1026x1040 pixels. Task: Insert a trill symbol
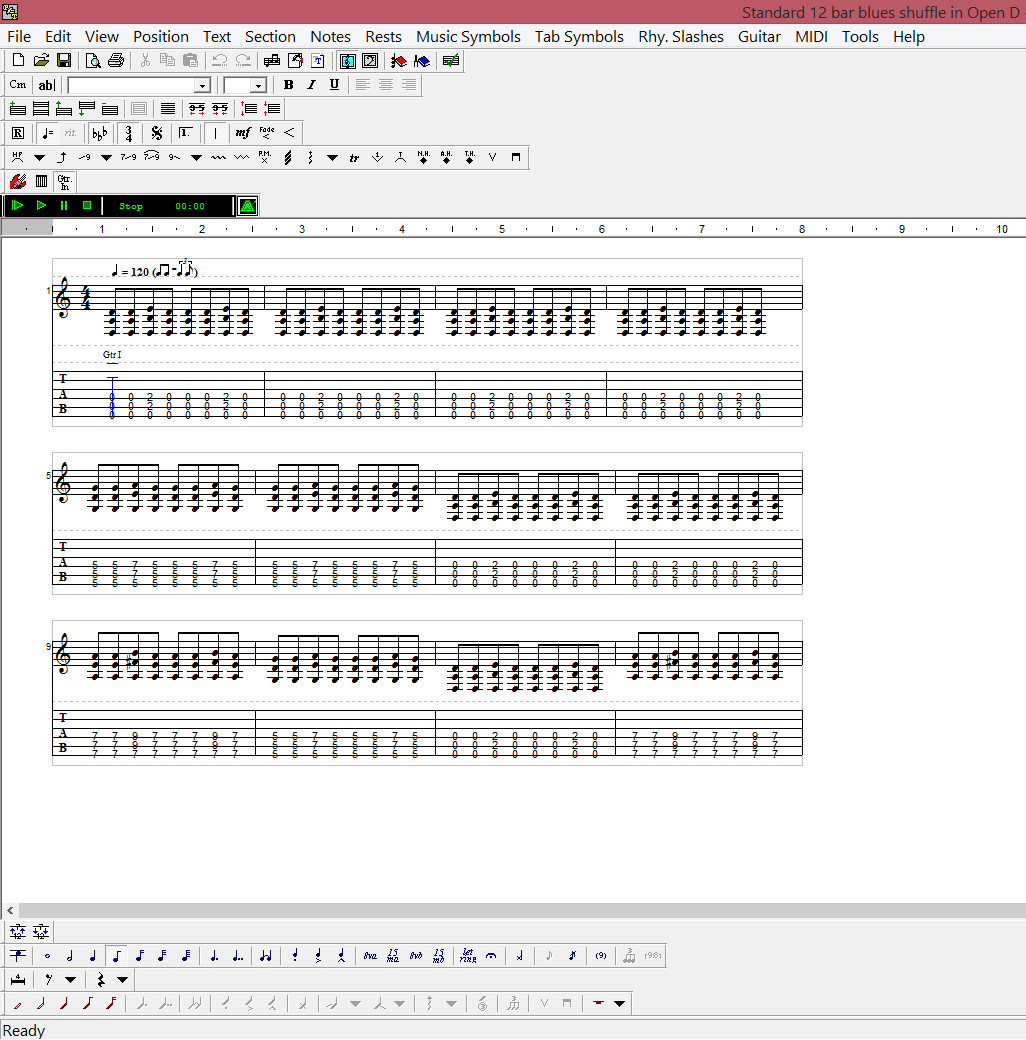pyautogui.click(x=354, y=157)
